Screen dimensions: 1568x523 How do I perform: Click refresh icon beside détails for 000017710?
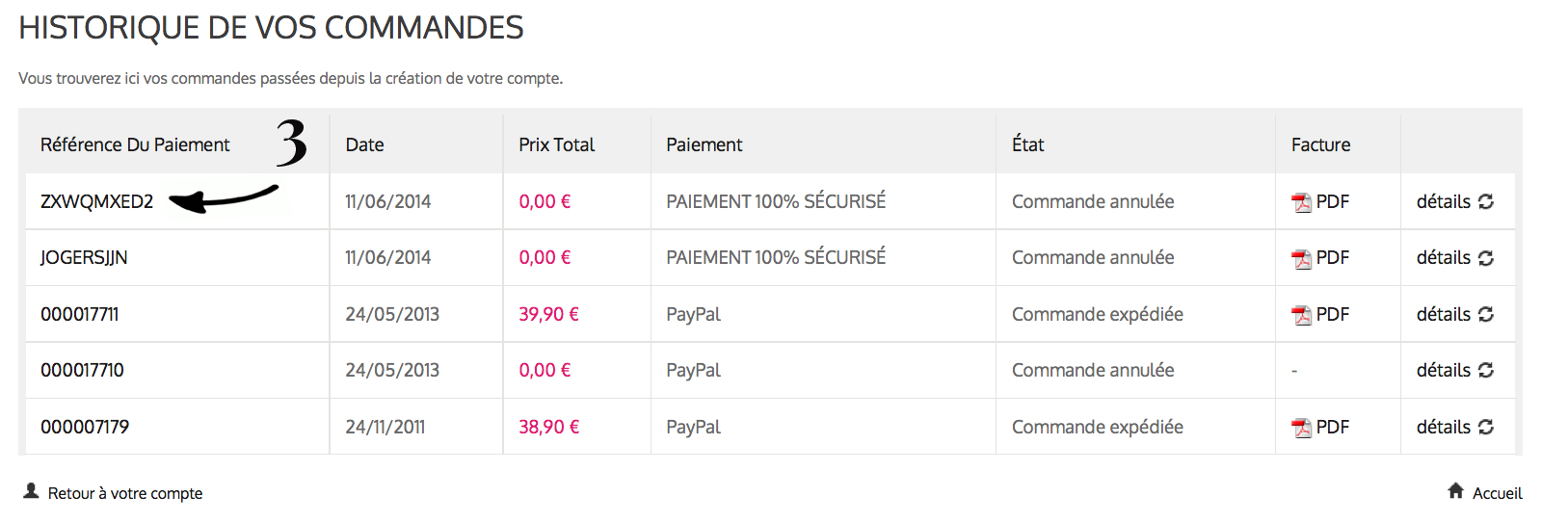click(1486, 371)
